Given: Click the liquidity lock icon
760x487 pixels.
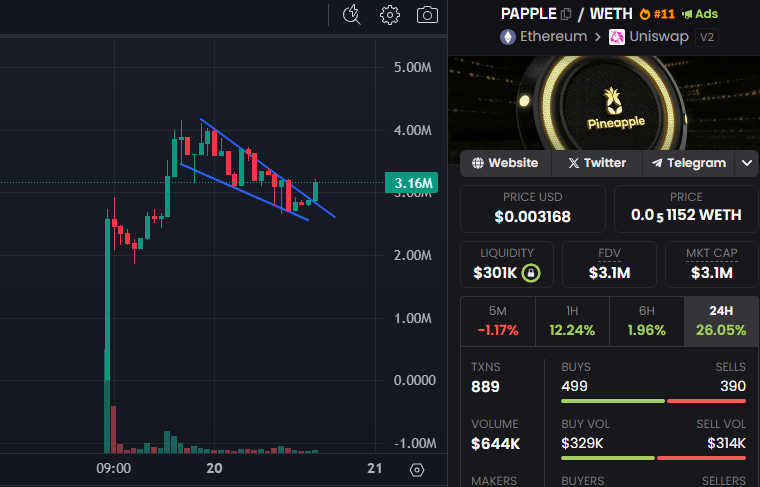Looking at the screenshot, I should click(531, 273).
